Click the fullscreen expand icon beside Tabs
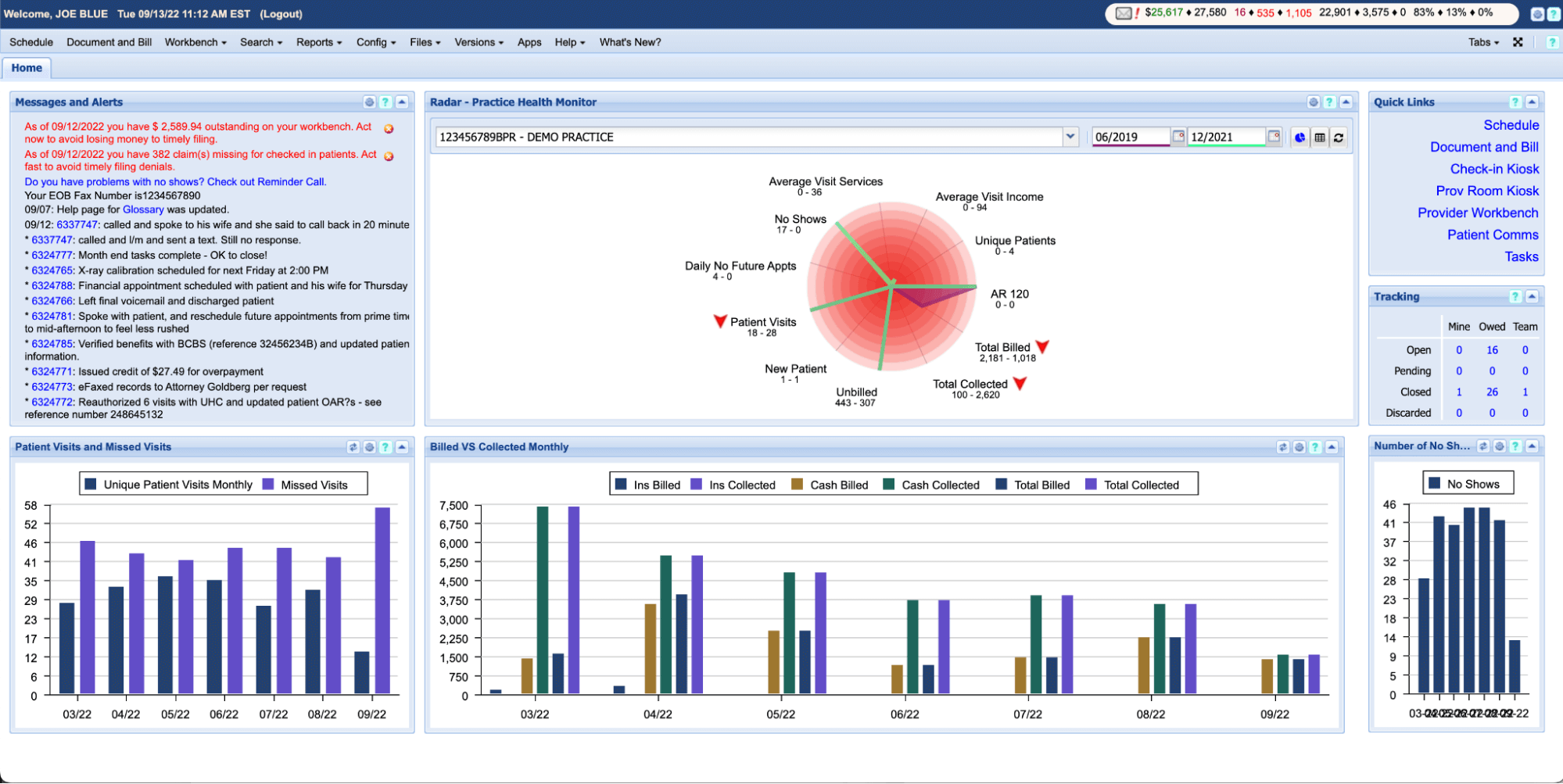This screenshot has height=784, width=1563. coord(1518,42)
